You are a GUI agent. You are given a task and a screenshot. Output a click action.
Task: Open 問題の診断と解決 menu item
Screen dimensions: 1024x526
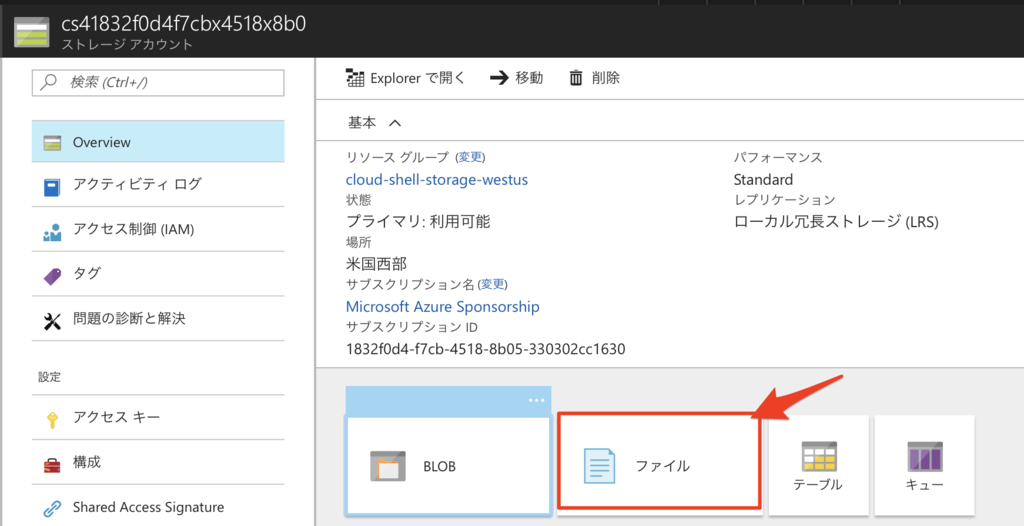[158, 319]
